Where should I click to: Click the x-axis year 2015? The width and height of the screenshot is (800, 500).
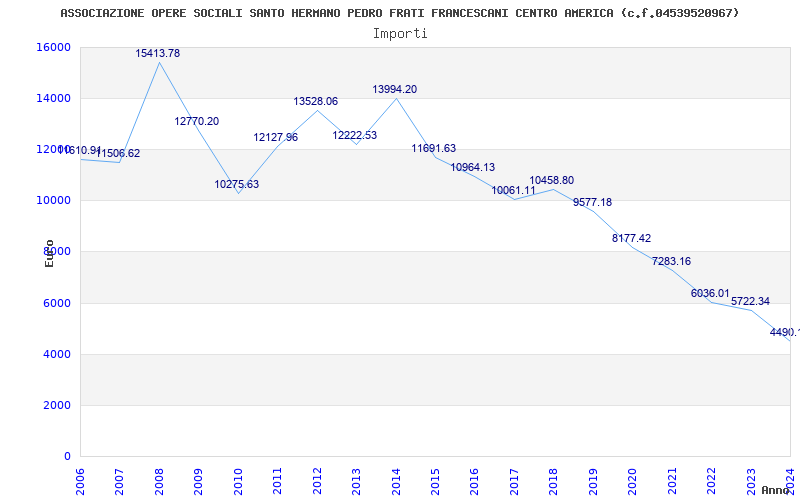click(435, 480)
